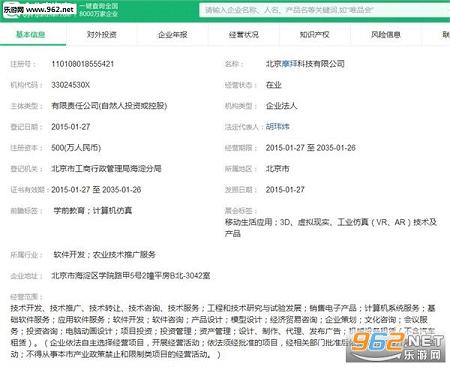Switch to the 风险信息 tab

coord(386,34)
